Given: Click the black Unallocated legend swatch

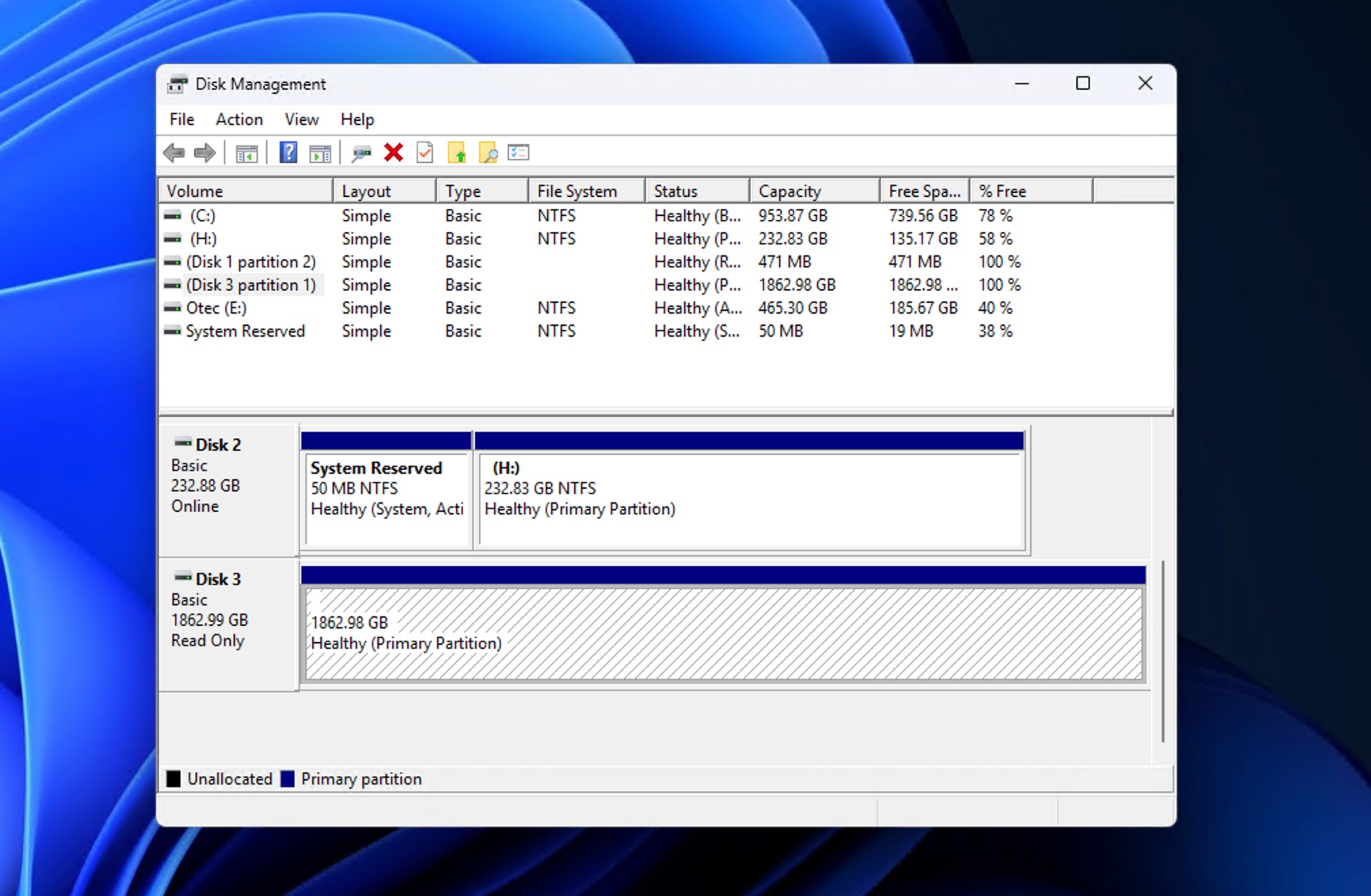Looking at the screenshot, I should point(174,779).
